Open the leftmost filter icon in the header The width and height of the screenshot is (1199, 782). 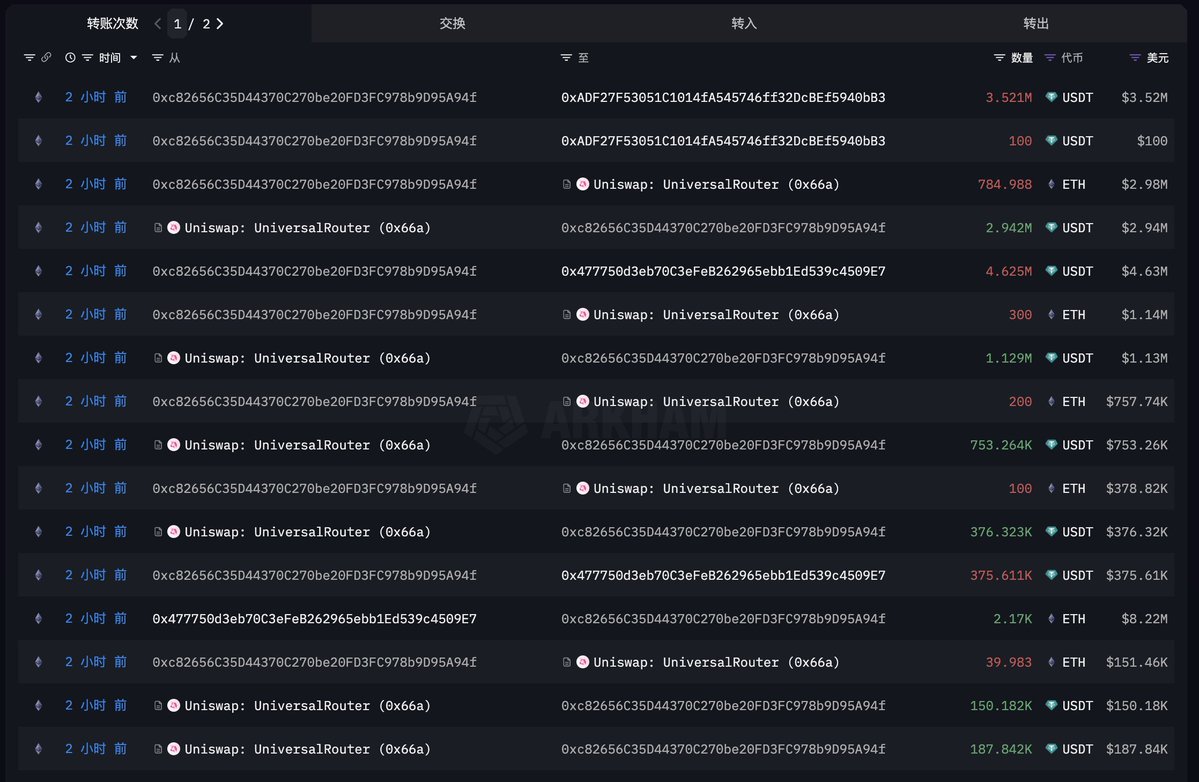pyautogui.click(x=29, y=57)
